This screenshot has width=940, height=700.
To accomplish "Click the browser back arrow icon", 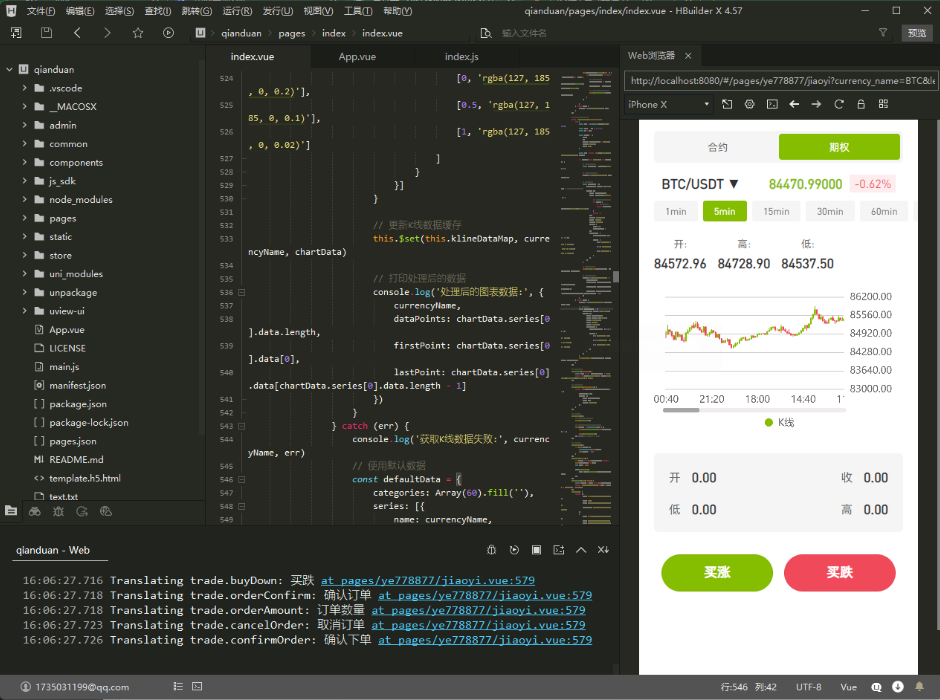I will pyautogui.click(x=794, y=104).
